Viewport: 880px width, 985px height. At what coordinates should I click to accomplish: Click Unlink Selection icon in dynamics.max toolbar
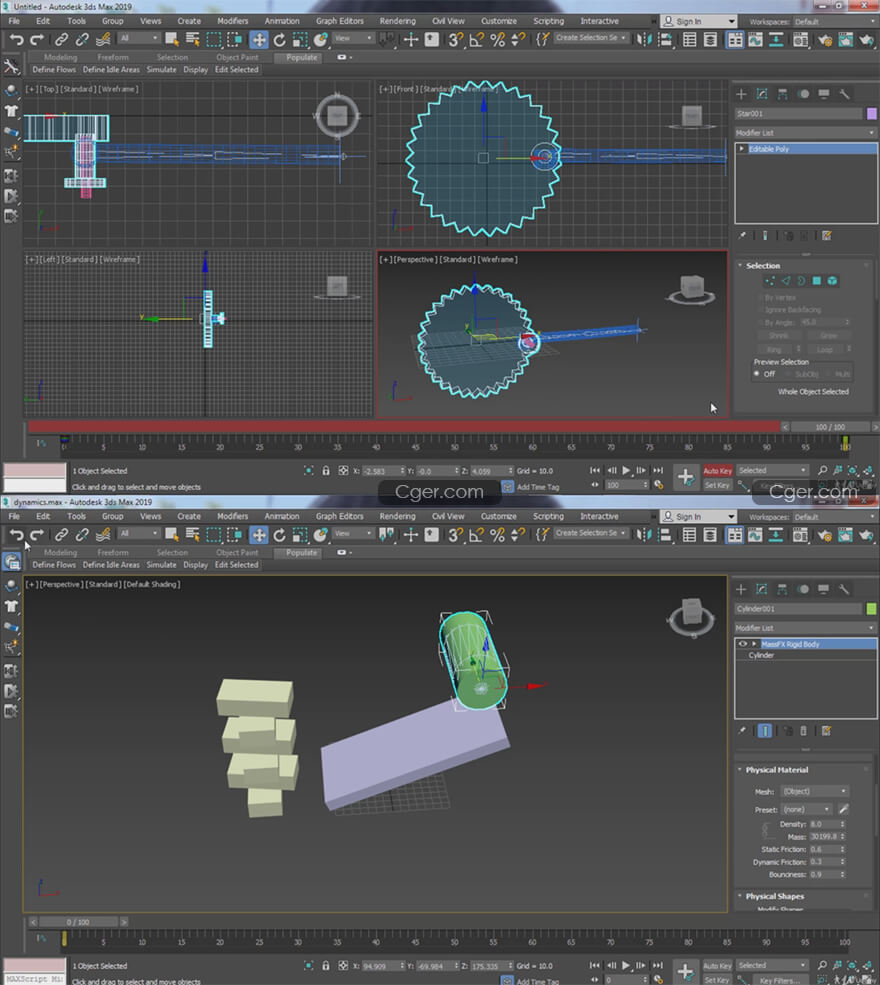coord(82,535)
